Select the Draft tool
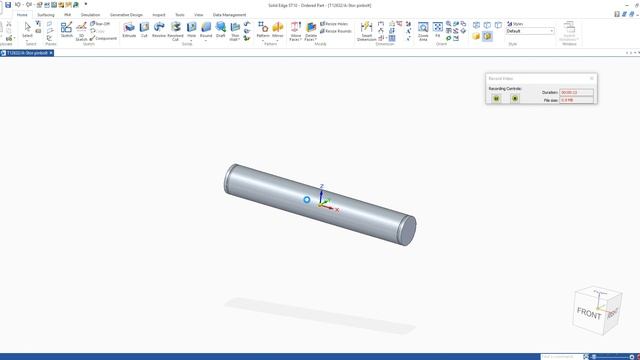Screen dimensions: 640x360 (x=221, y=30)
